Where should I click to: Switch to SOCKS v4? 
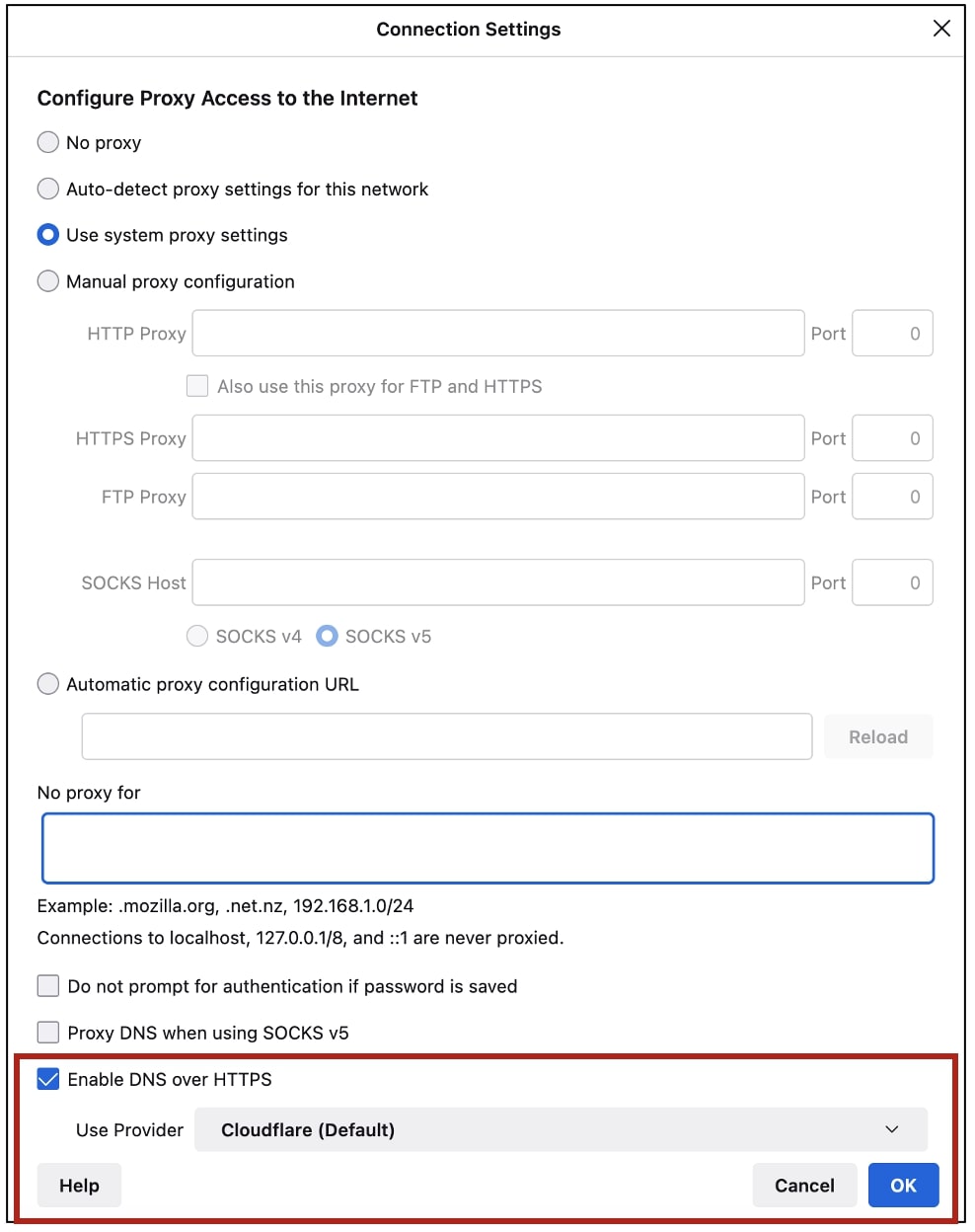tap(196, 636)
